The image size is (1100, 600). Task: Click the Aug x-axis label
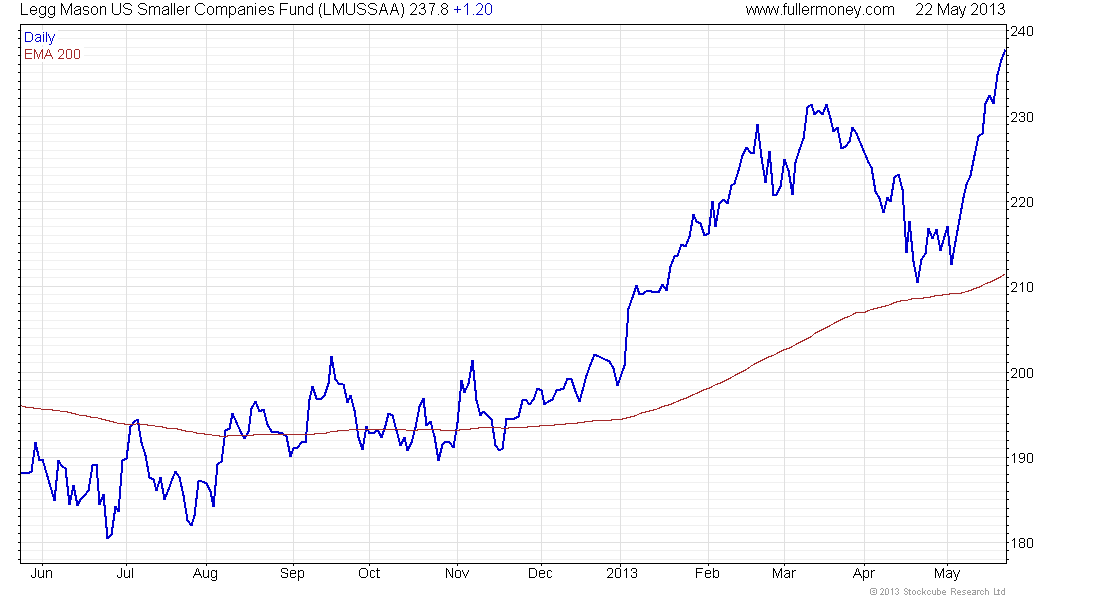click(205, 574)
